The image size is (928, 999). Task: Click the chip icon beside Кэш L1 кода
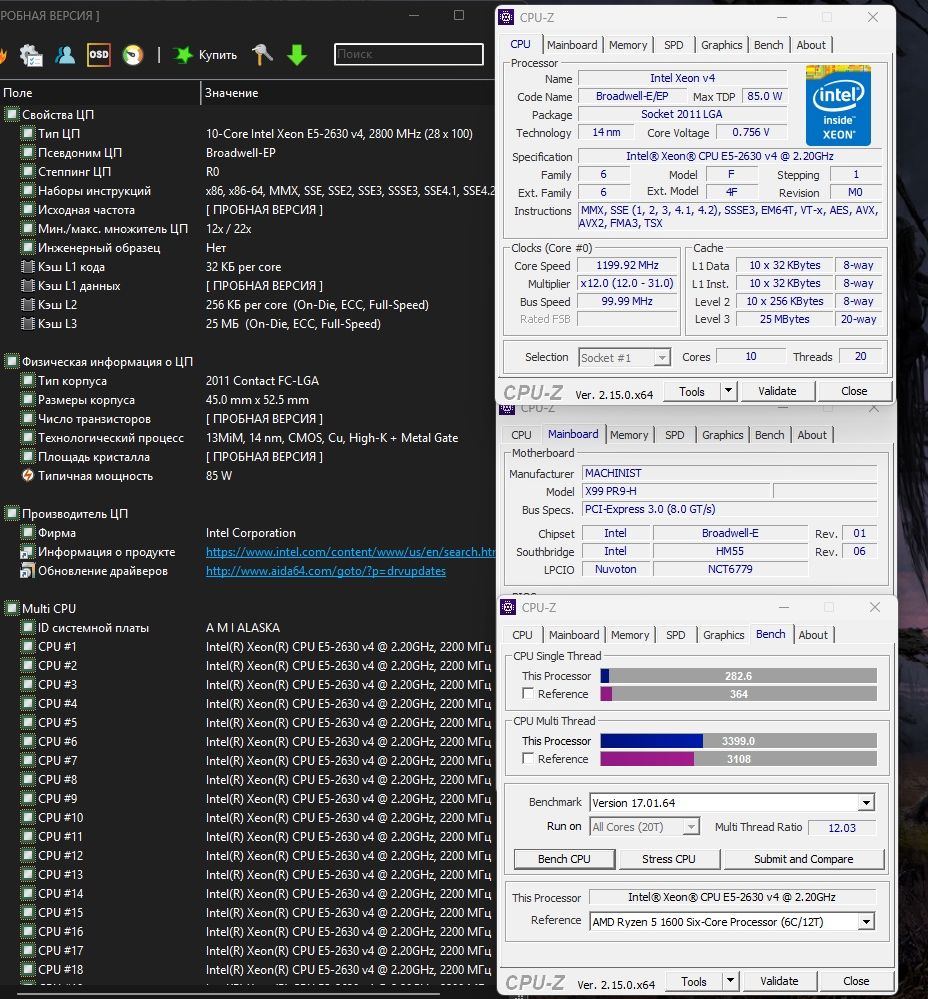click(x=27, y=267)
